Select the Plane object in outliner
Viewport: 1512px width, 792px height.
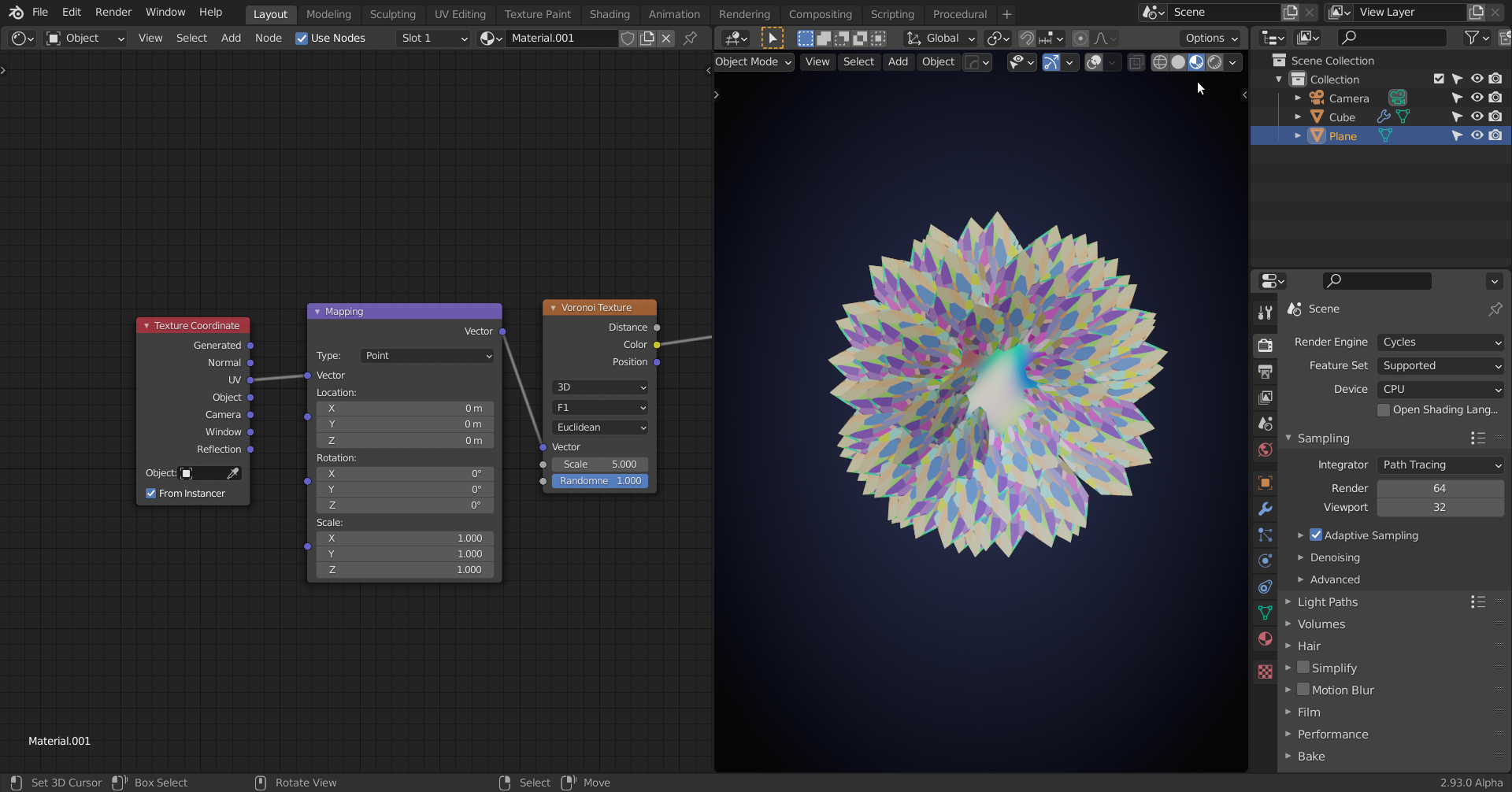point(1343,136)
